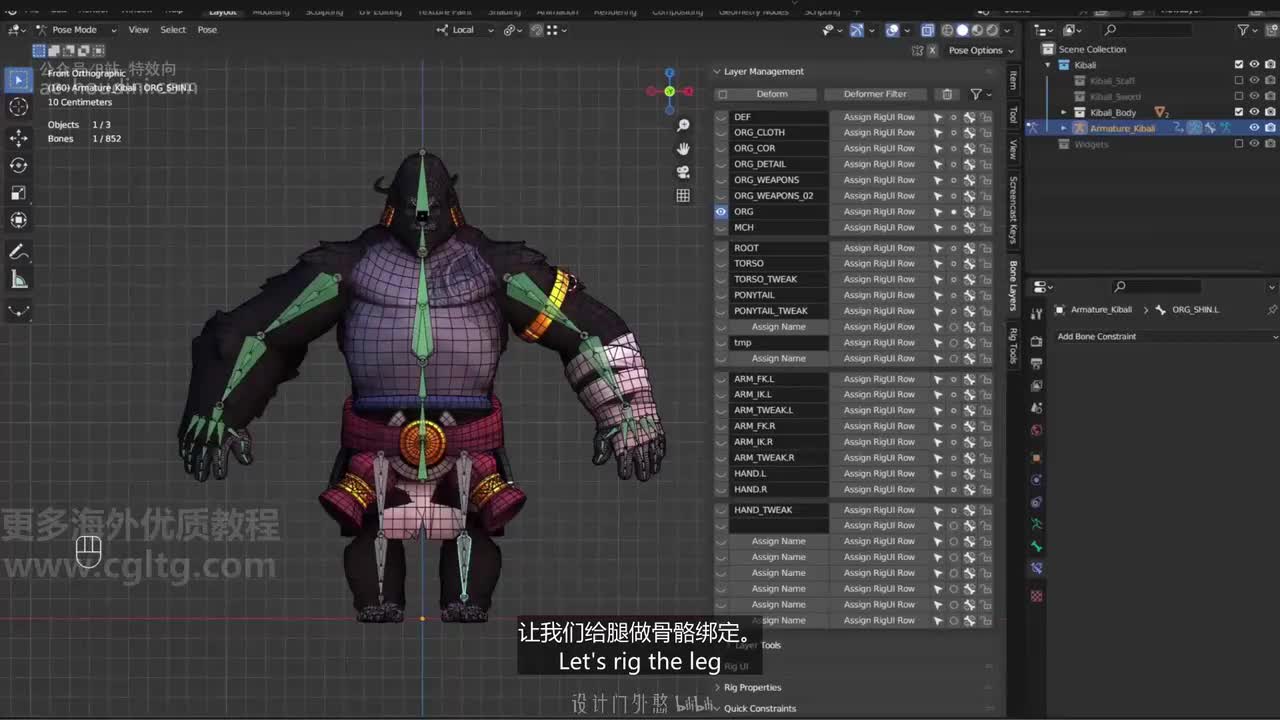The height and width of the screenshot is (720, 1280).
Task: Click the perspective/orthographic grid icon
Action: (x=683, y=196)
